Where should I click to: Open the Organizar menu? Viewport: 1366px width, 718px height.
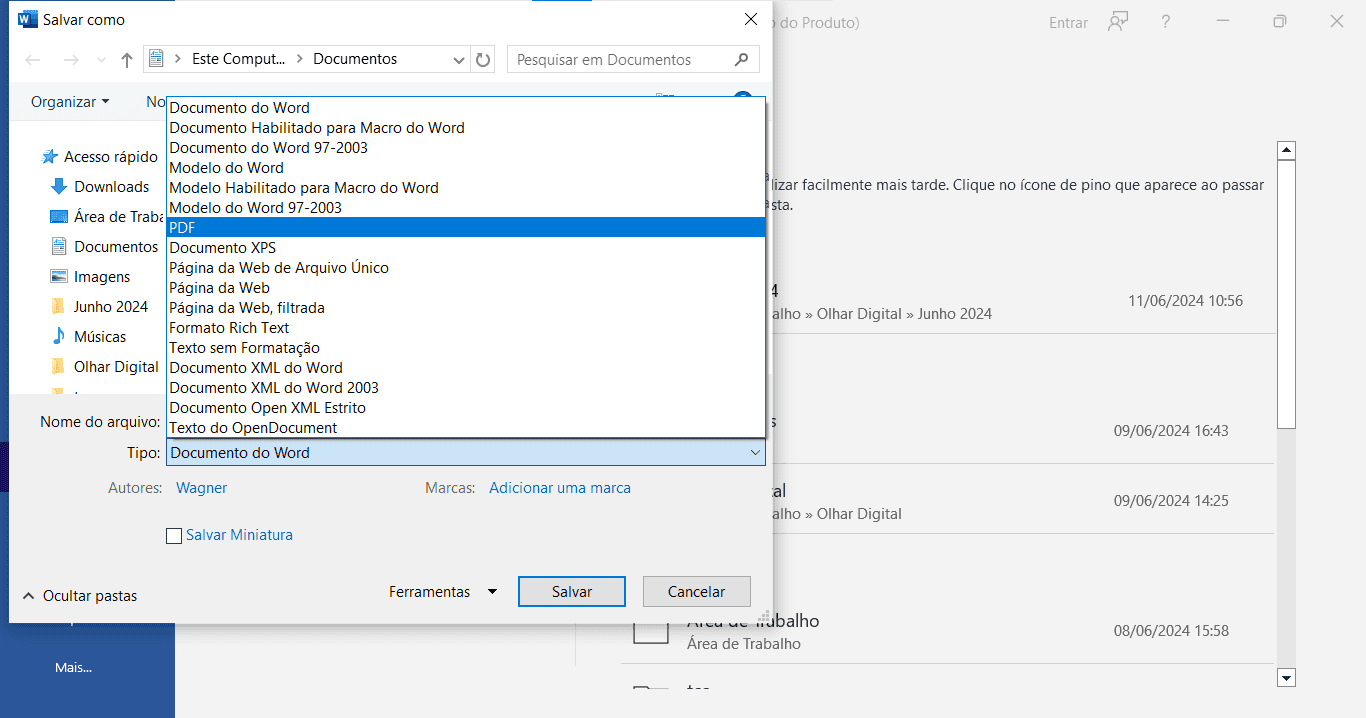click(68, 101)
